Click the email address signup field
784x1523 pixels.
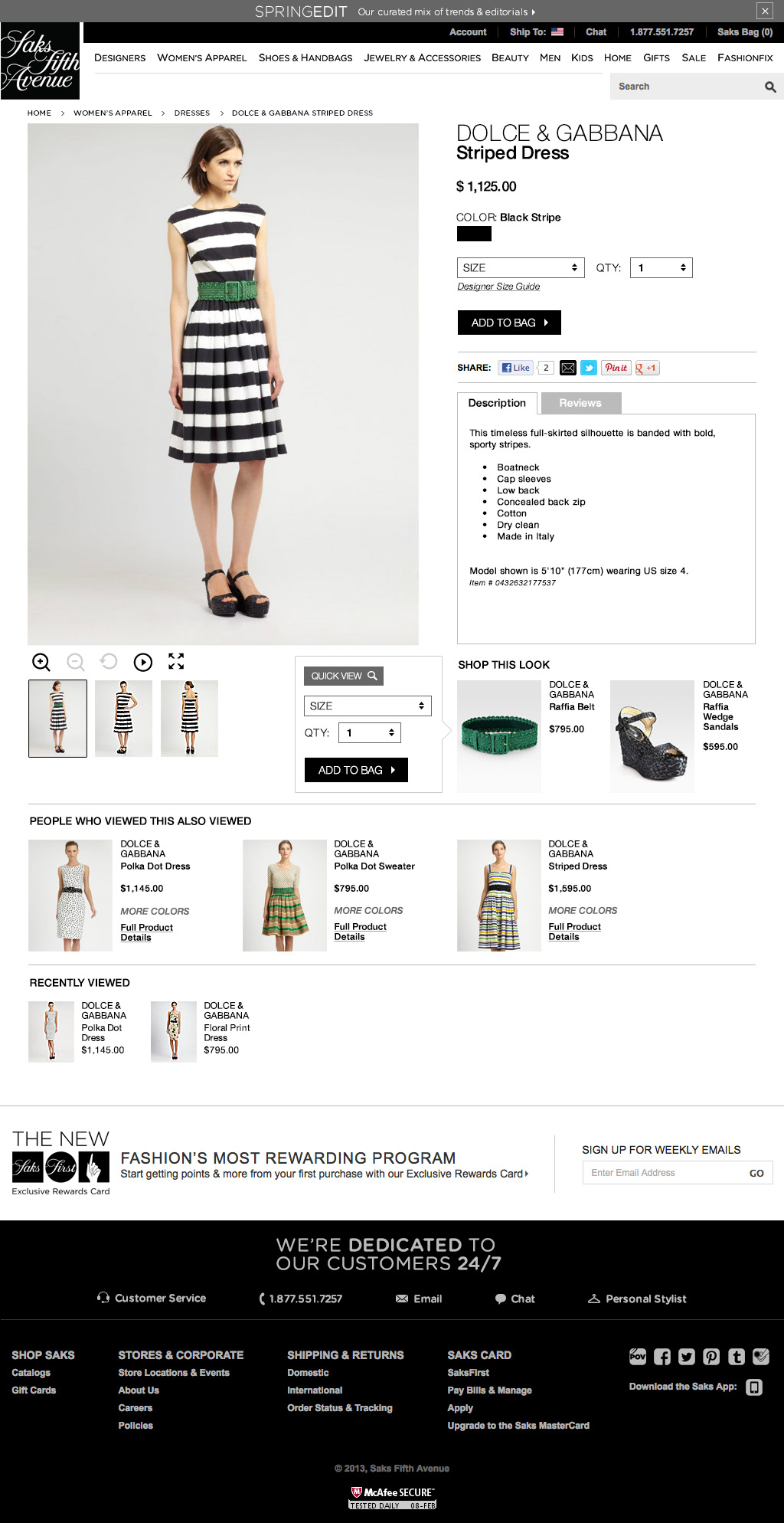(x=662, y=1173)
